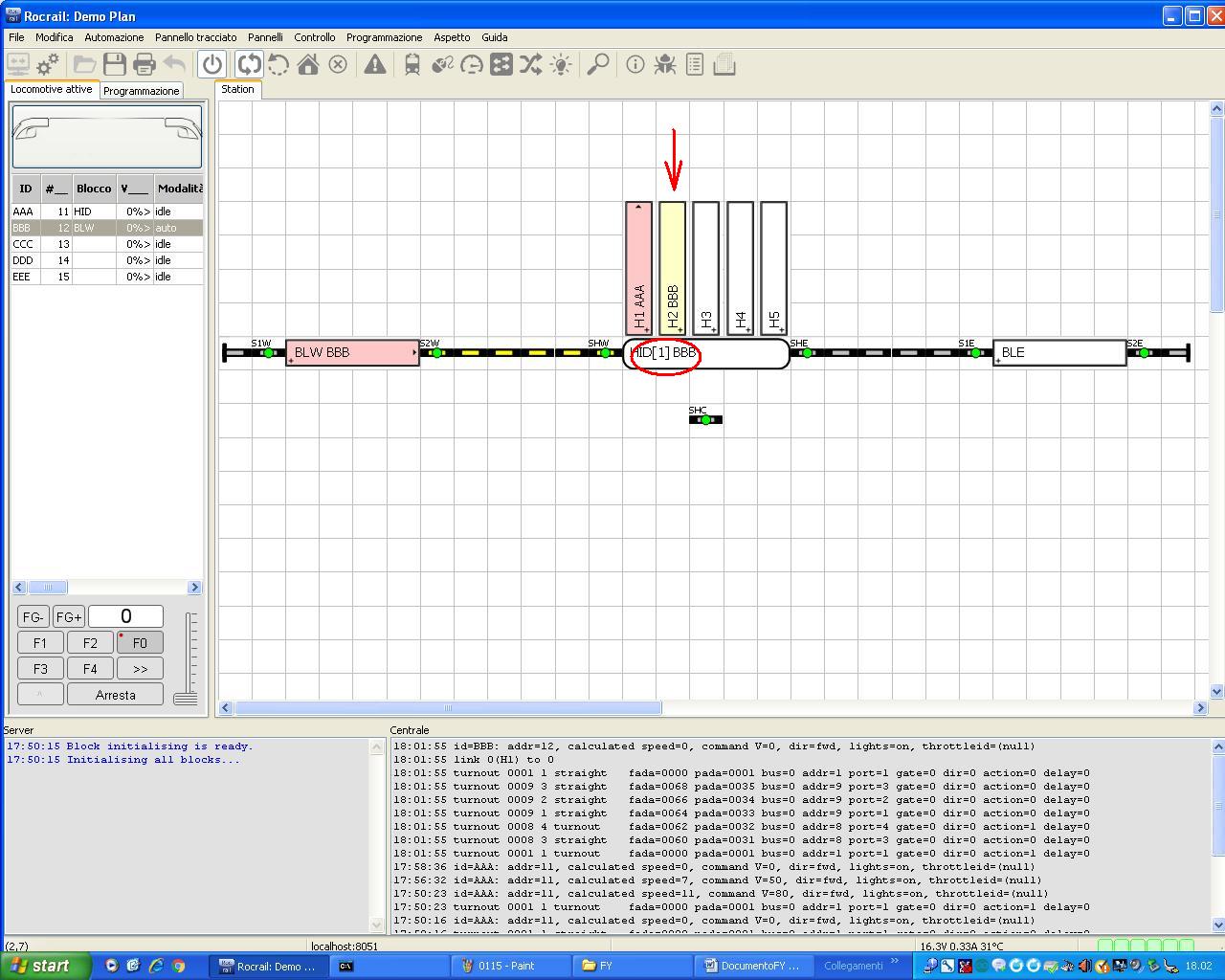1225x980 pixels.
Task: Click the dashed circular arrow icon
Action: coord(278,65)
